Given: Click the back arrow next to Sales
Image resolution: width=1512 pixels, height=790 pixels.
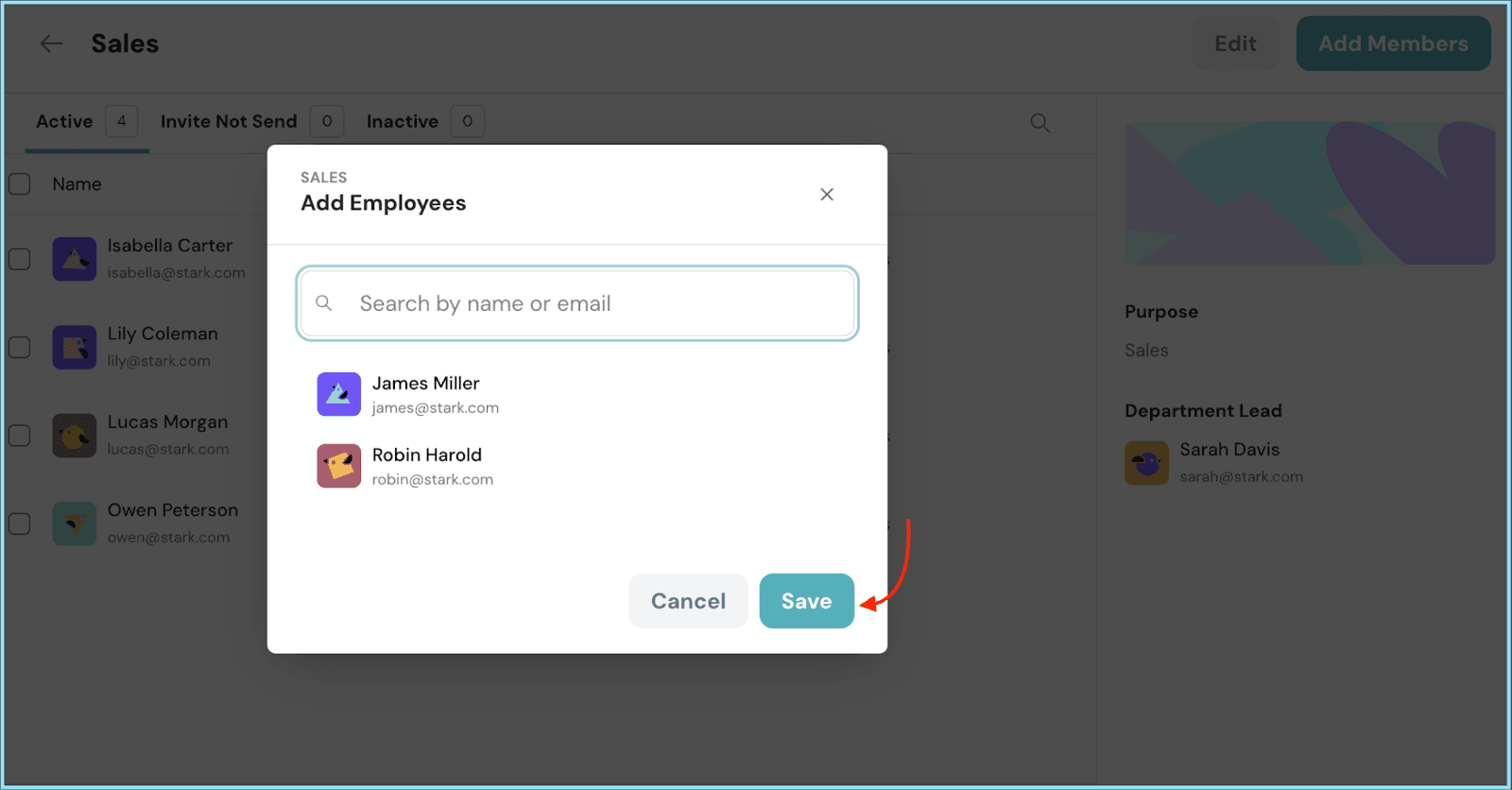Looking at the screenshot, I should 51,43.
